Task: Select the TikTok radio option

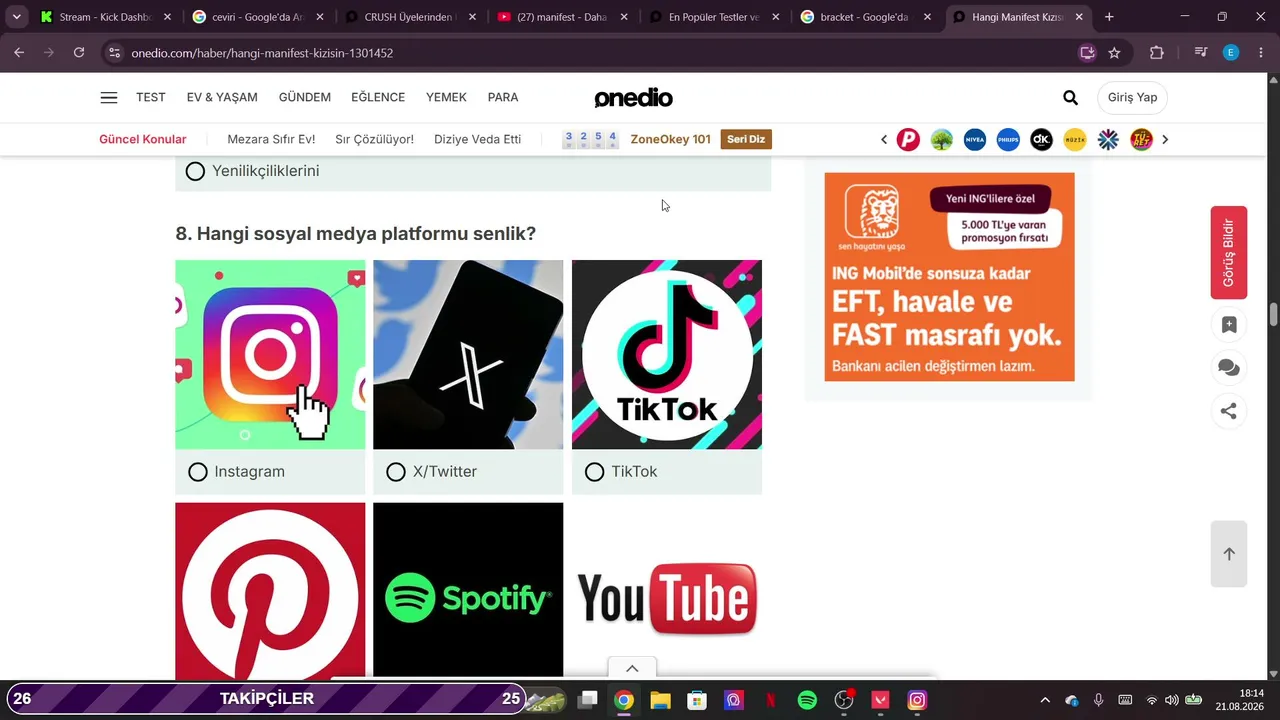Action: (595, 472)
